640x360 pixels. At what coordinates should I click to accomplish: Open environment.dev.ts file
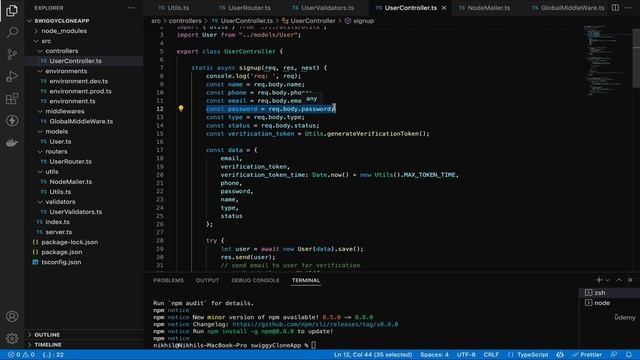(79, 81)
